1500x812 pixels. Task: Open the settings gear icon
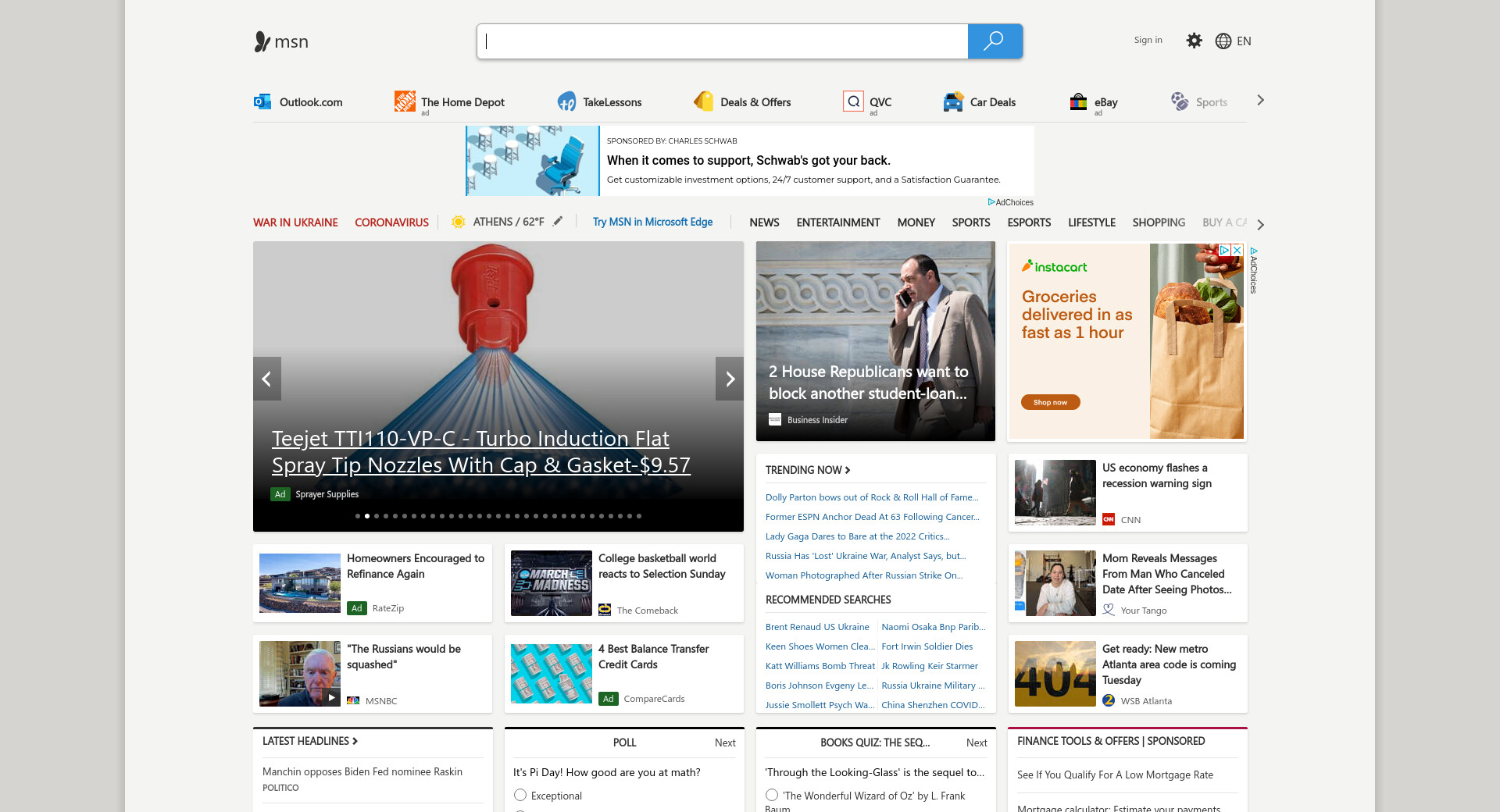1194,41
